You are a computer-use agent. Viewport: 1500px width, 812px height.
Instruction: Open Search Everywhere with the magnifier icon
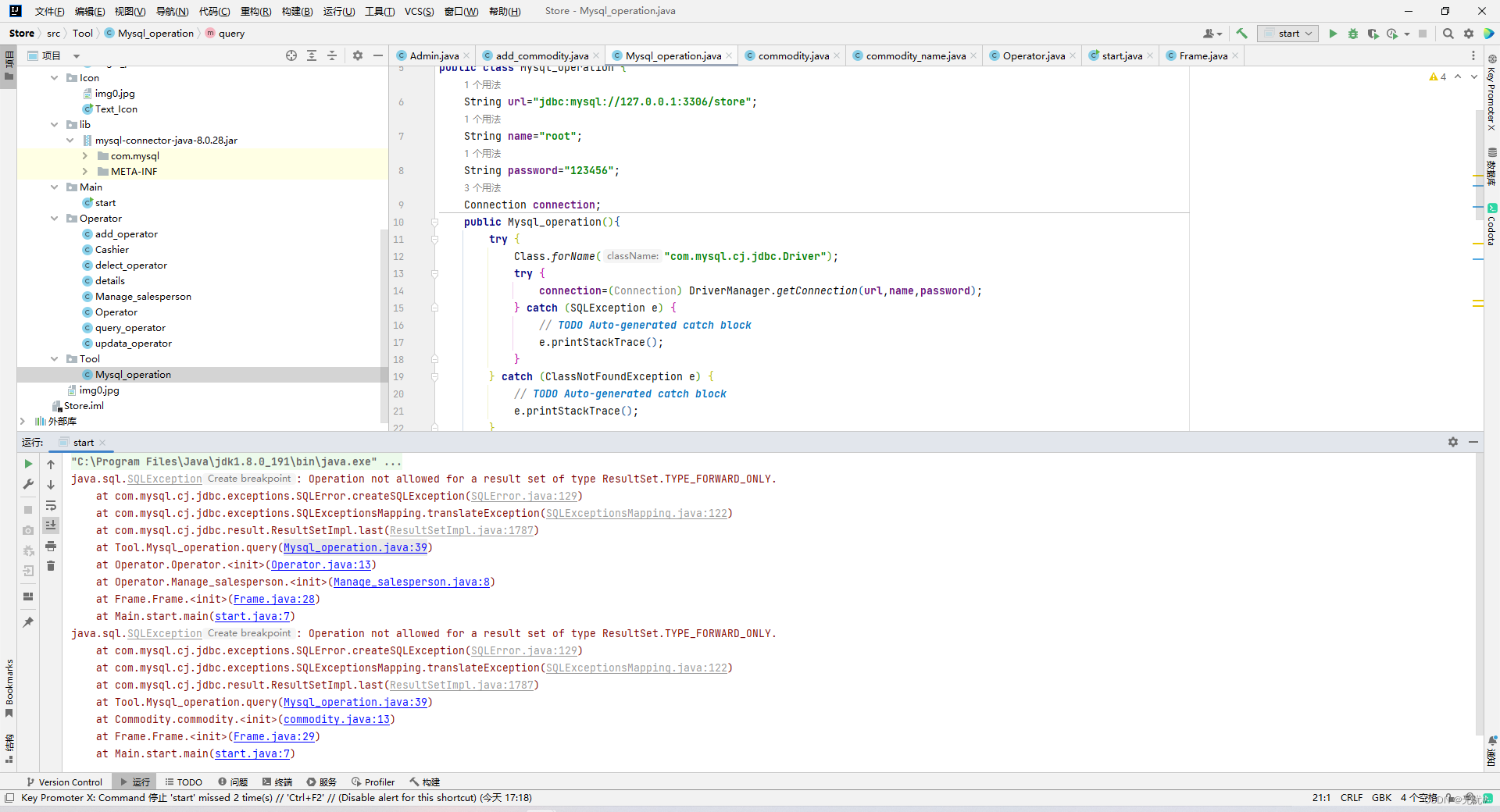1448,34
